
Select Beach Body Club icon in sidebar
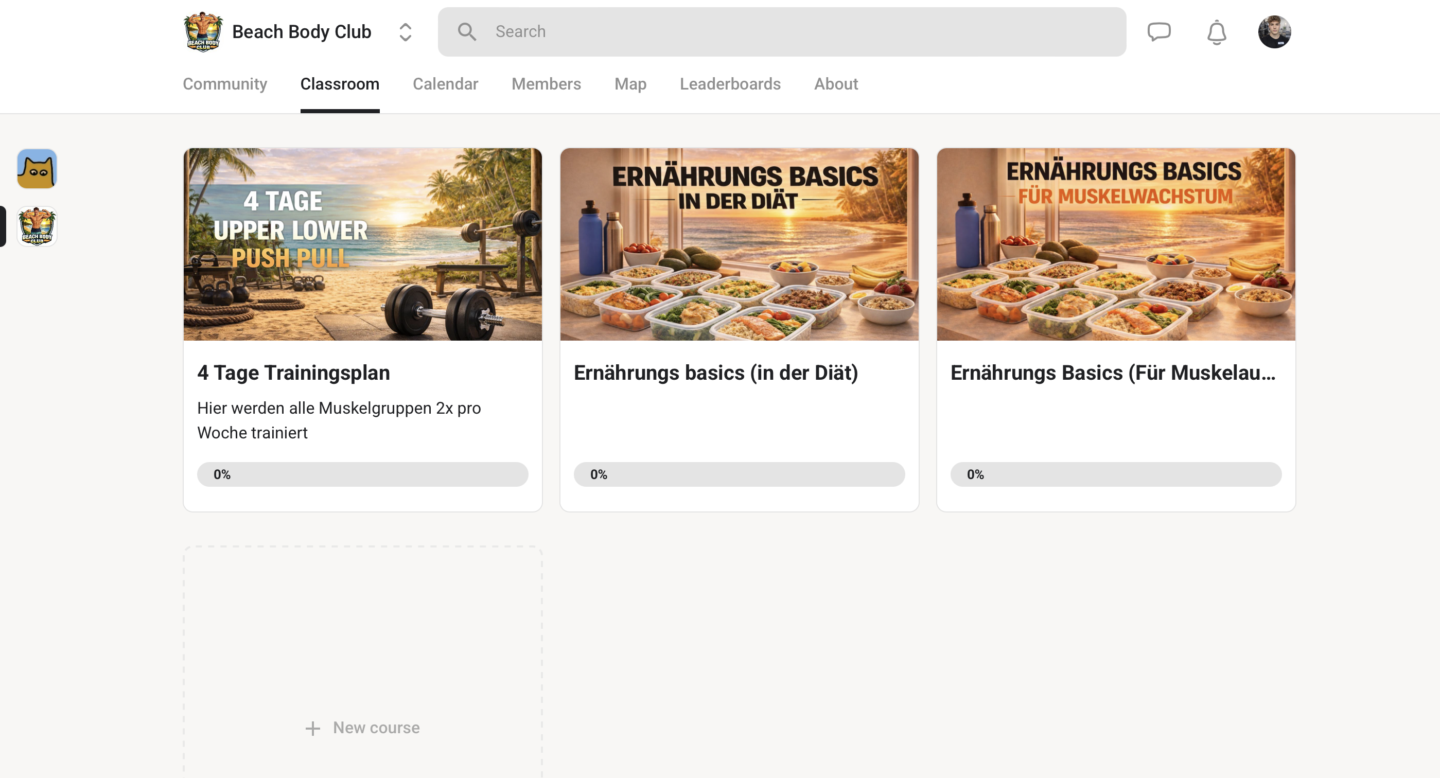pos(37,227)
